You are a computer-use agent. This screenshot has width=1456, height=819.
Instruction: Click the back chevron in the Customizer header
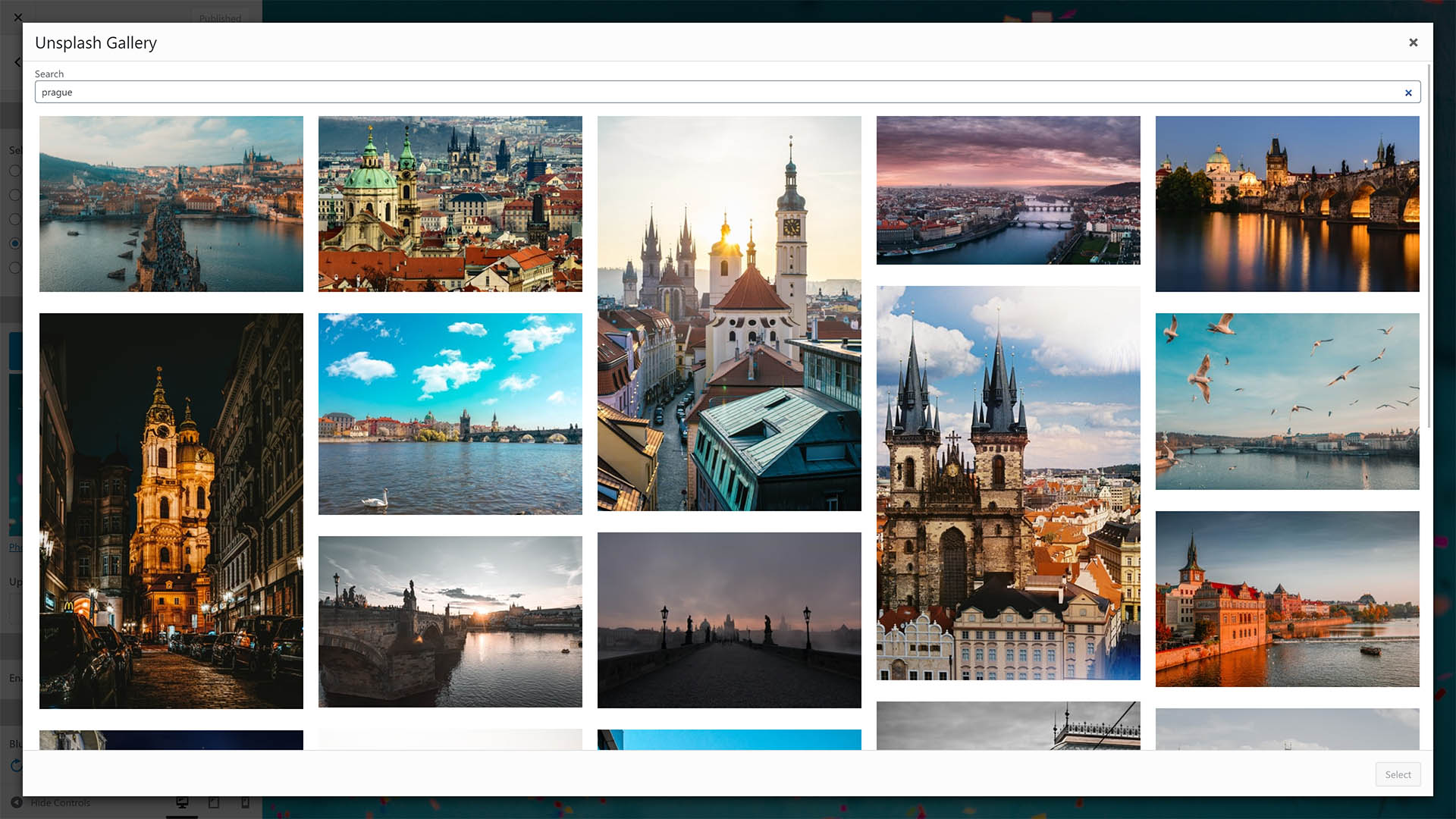click(18, 62)
